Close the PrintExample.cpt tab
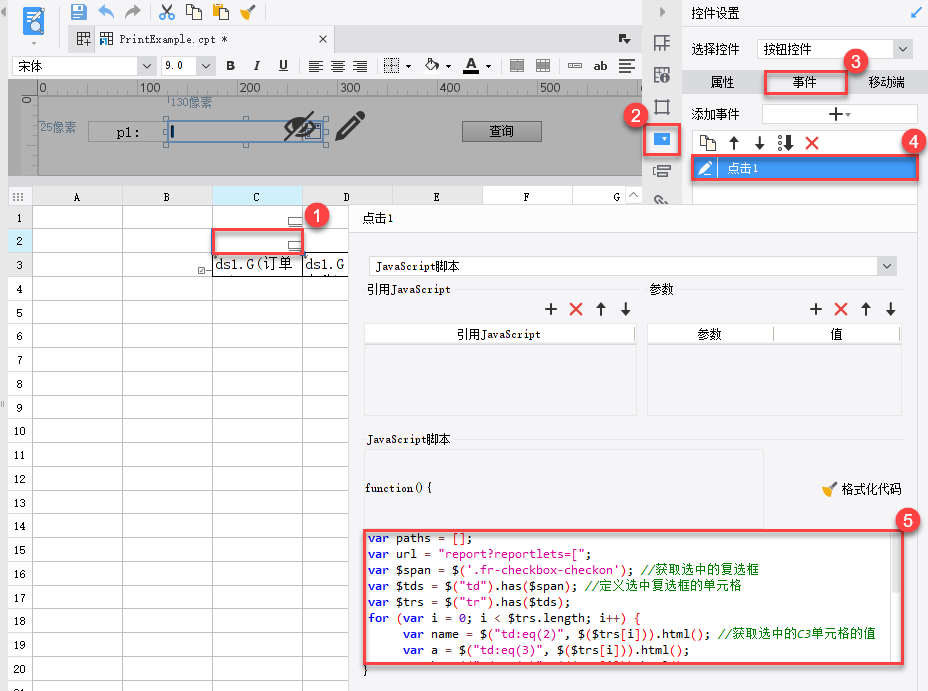The image size is (928, 691). [x=323, y=39]
